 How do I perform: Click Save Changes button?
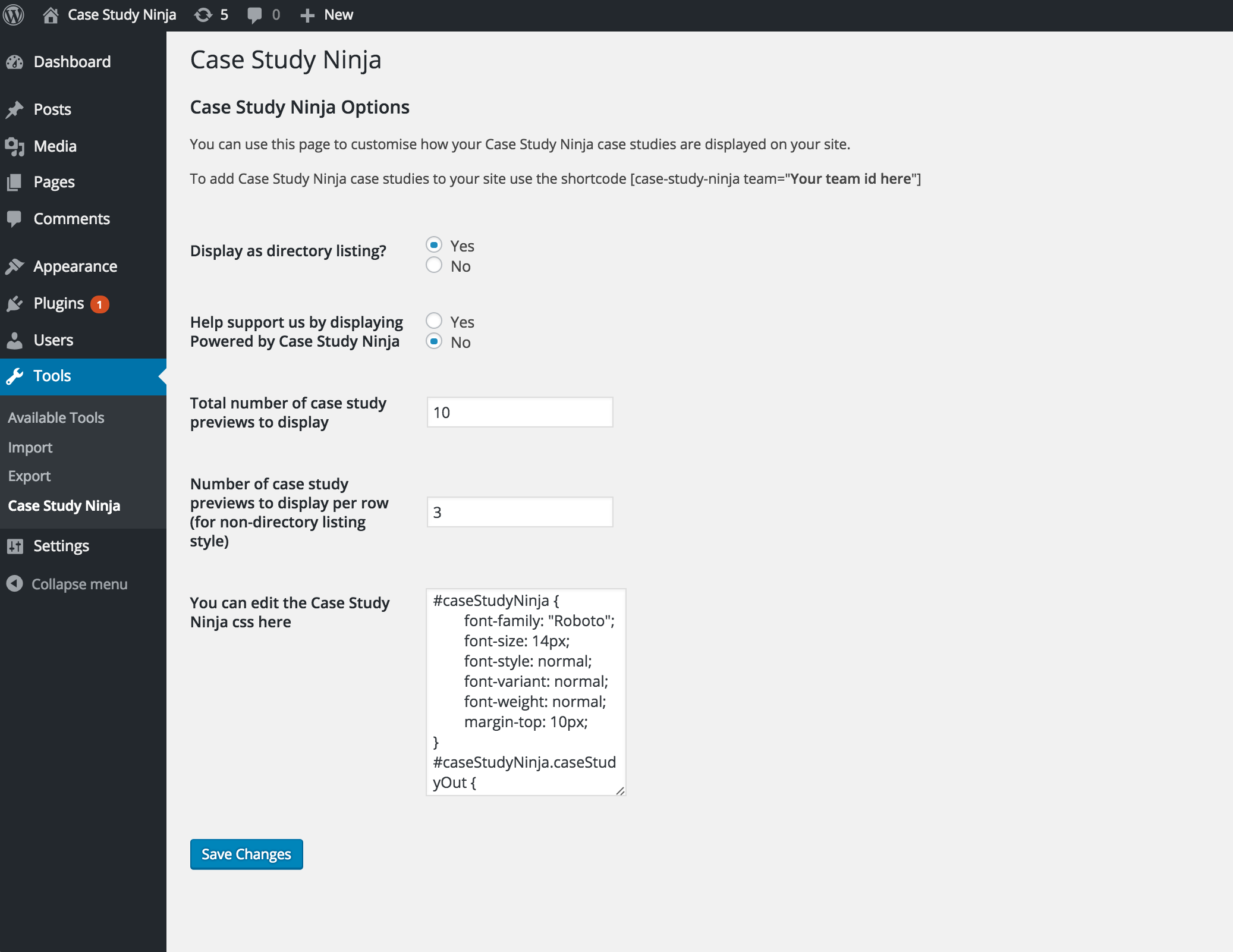pyautogui.click(x=246, y=854)
